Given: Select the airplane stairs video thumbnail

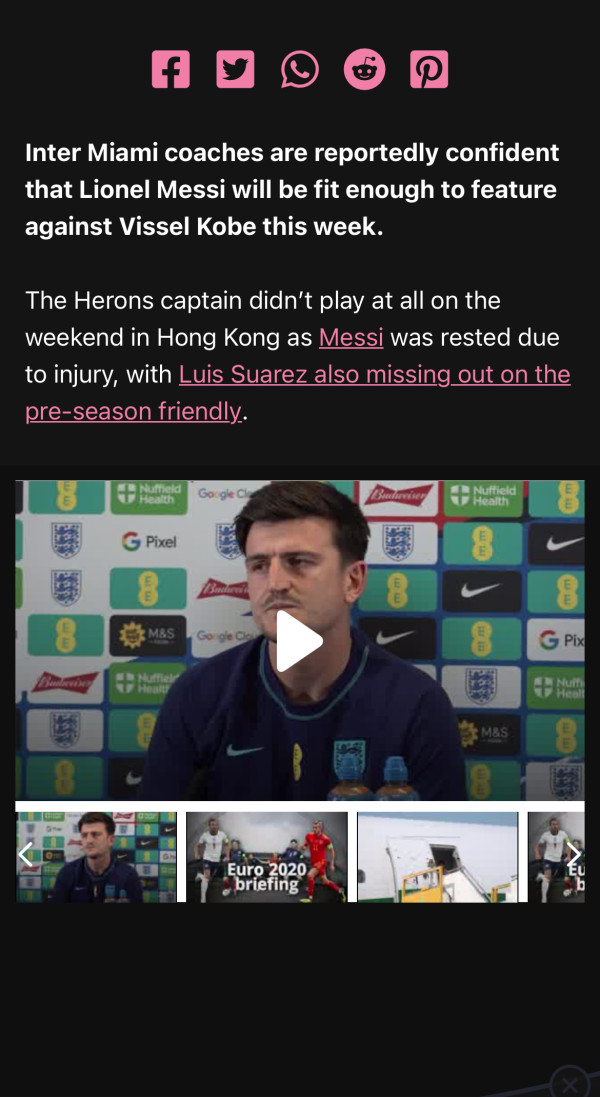Looking at the screenshot, I should pos(438,857).
